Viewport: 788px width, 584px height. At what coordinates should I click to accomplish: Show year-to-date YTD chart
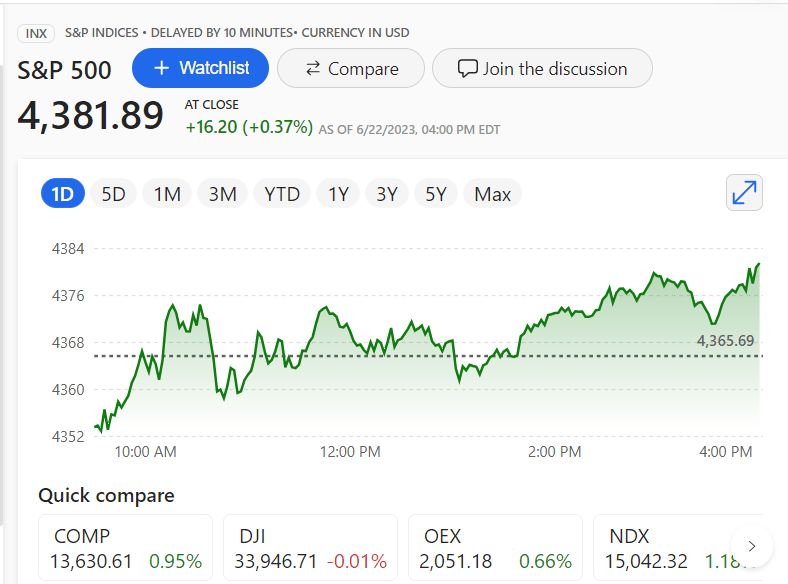click(x=282, y=193)
